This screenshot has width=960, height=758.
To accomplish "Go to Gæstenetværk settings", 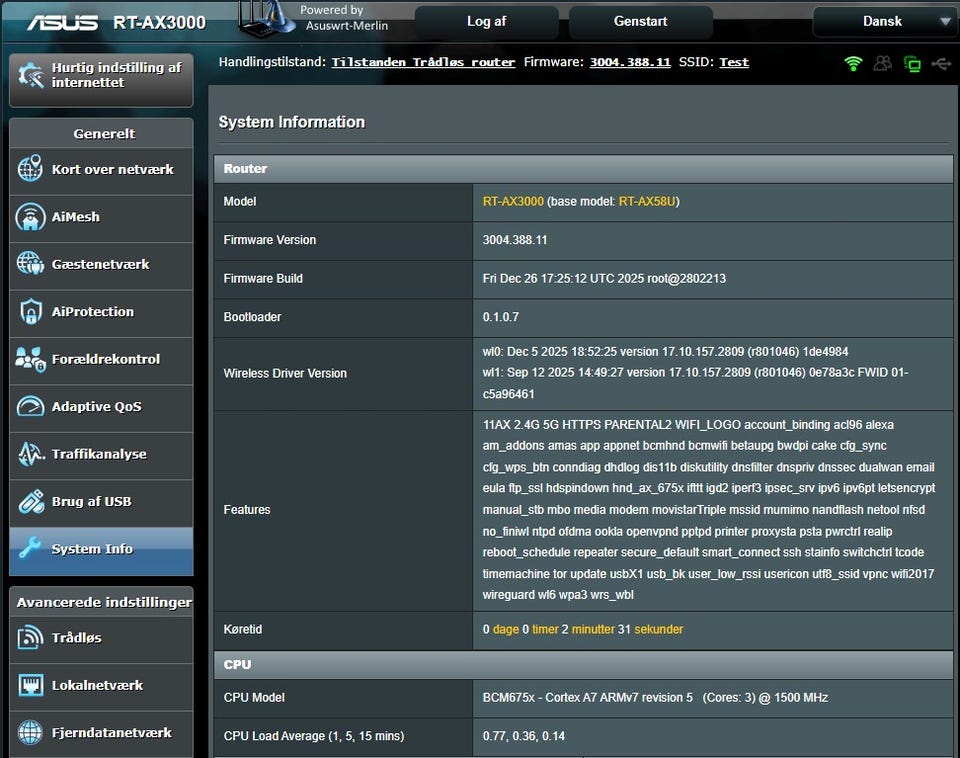I will (x=101, y=265).
